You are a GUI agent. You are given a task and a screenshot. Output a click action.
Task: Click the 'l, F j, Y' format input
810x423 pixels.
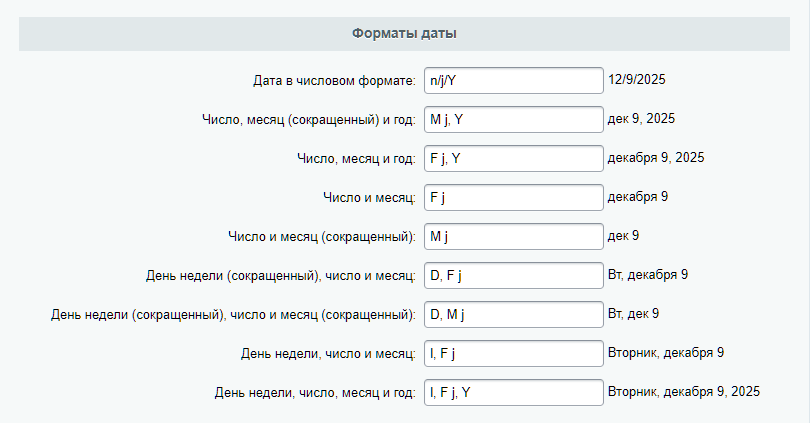513,392
